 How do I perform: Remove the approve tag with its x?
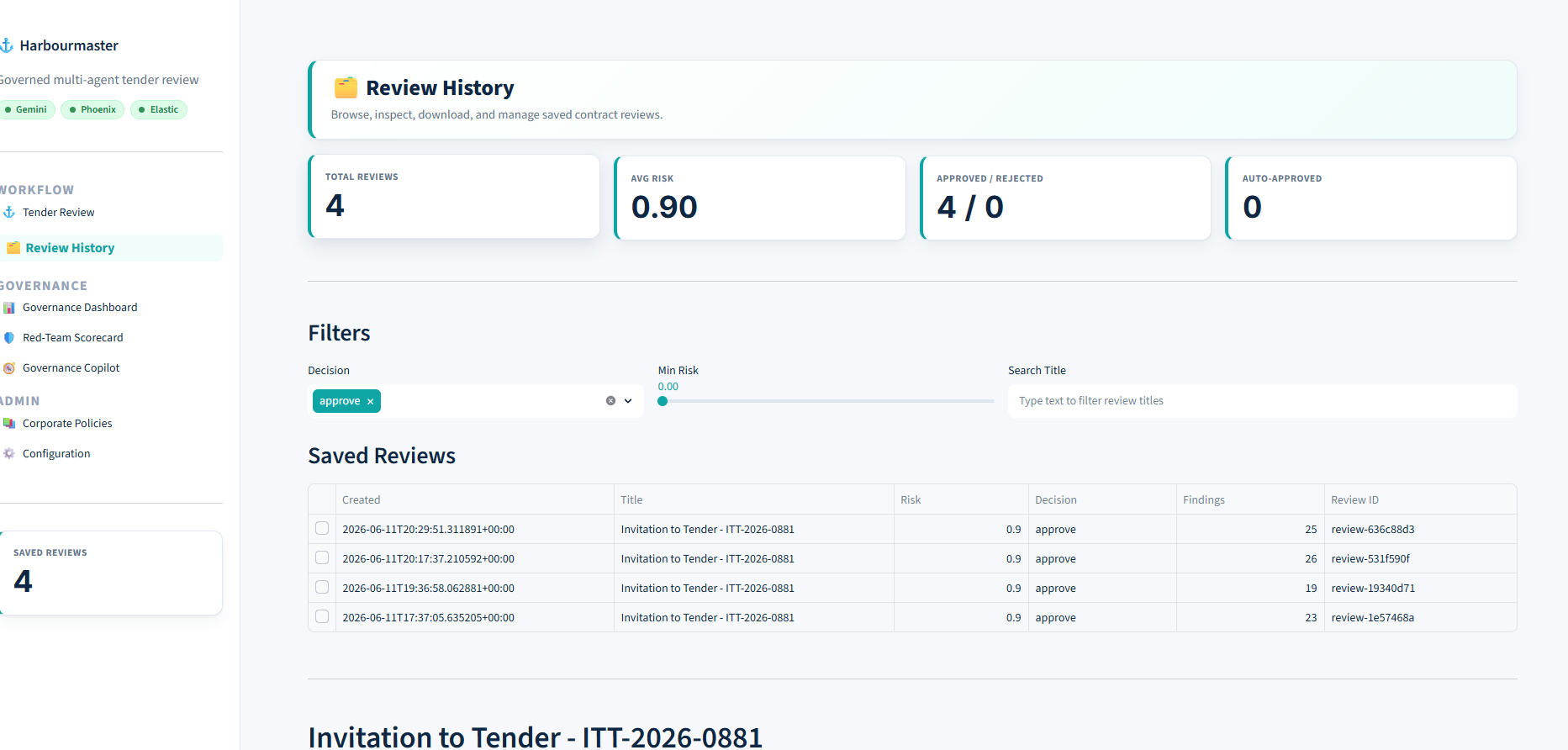[370, 402]
